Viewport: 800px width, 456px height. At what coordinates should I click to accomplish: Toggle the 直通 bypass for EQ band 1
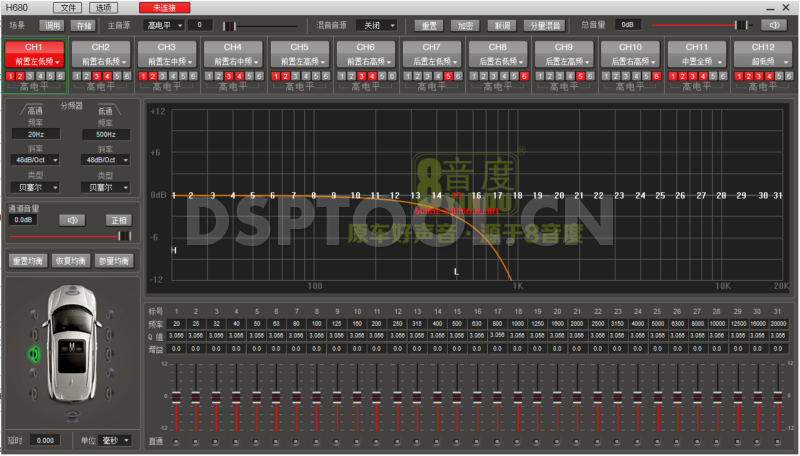click(x=176, y=440)
